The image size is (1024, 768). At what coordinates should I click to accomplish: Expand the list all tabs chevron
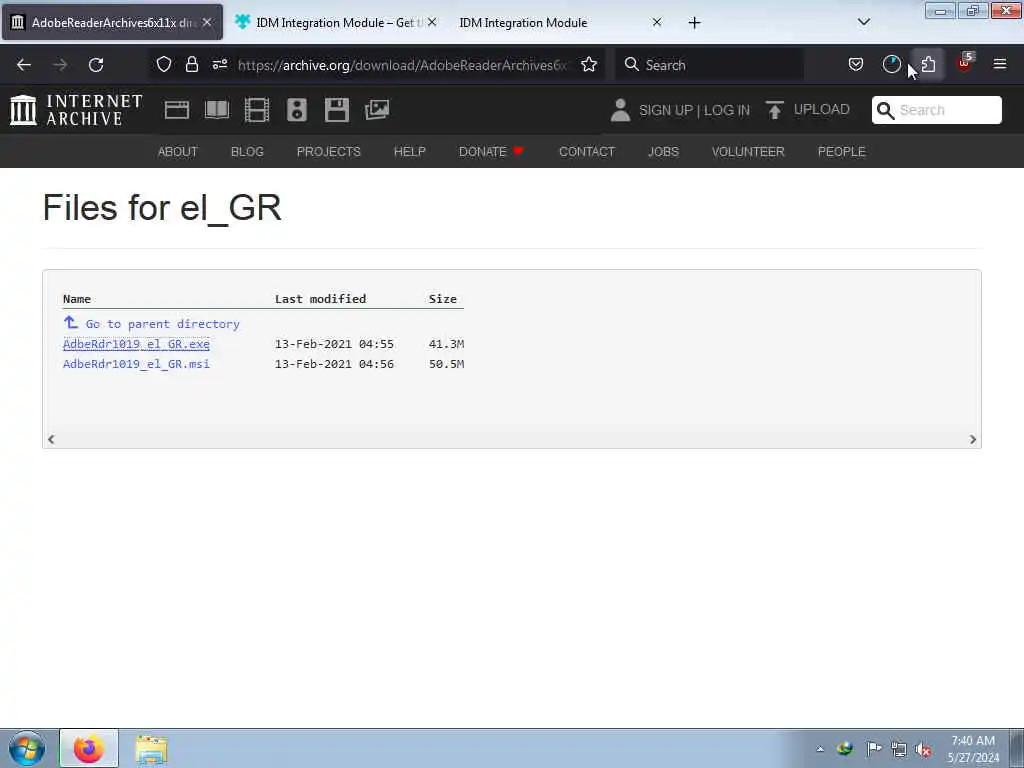pyautogui.click(x=863, y=22)
